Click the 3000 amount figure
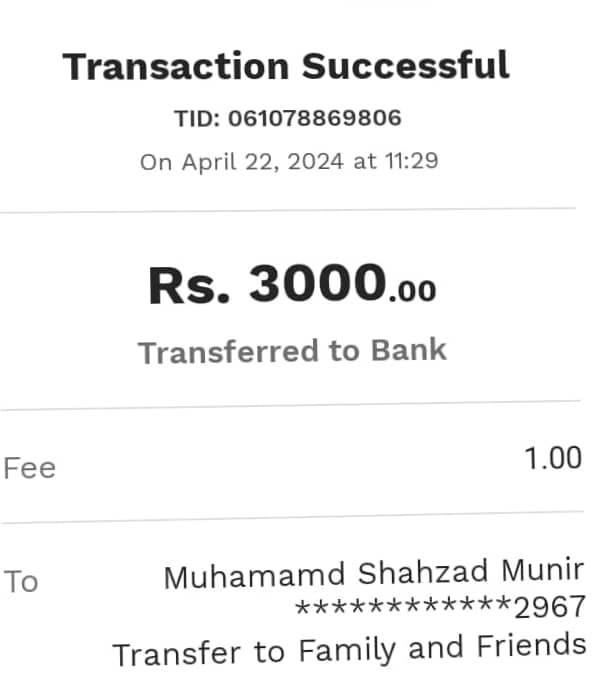Screen dimensions: 600x680 [x=317, y=283]
